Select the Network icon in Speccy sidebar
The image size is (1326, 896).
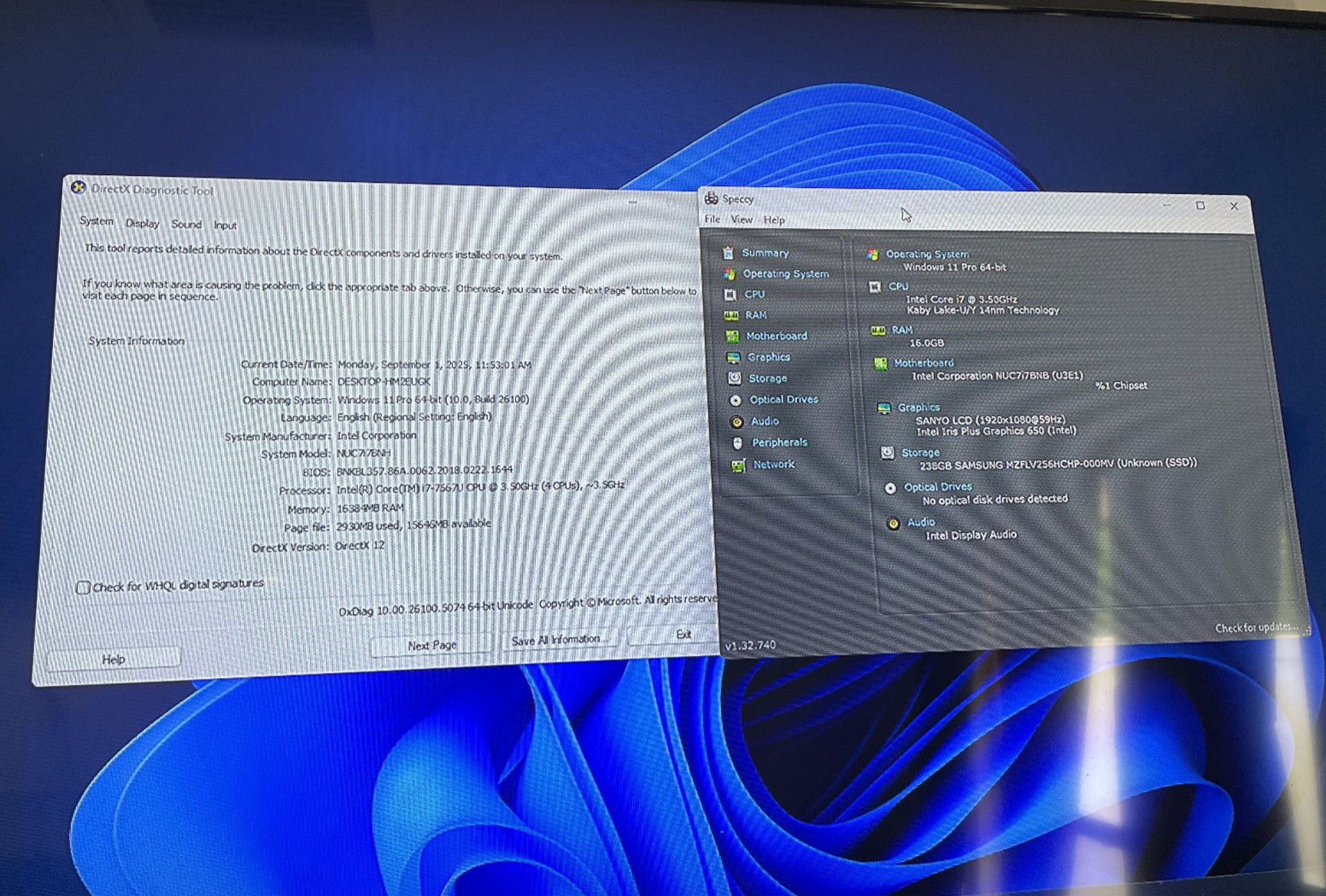coord(738,466)
